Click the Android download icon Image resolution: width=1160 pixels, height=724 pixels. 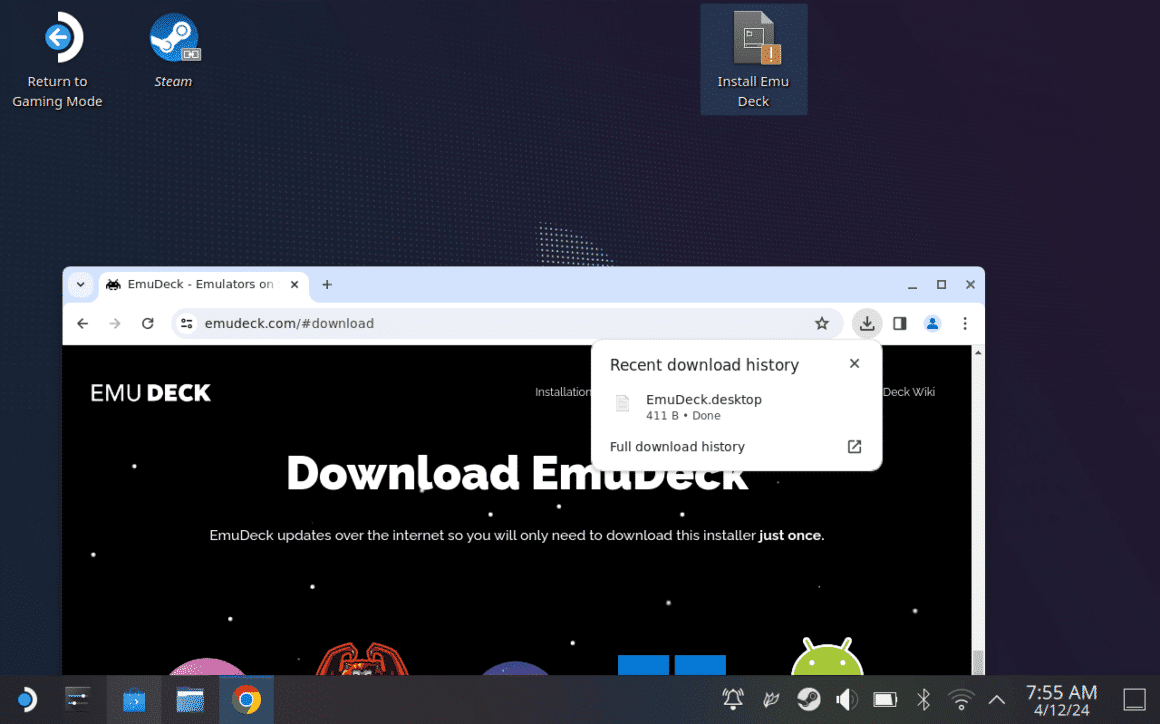point(827,657)
